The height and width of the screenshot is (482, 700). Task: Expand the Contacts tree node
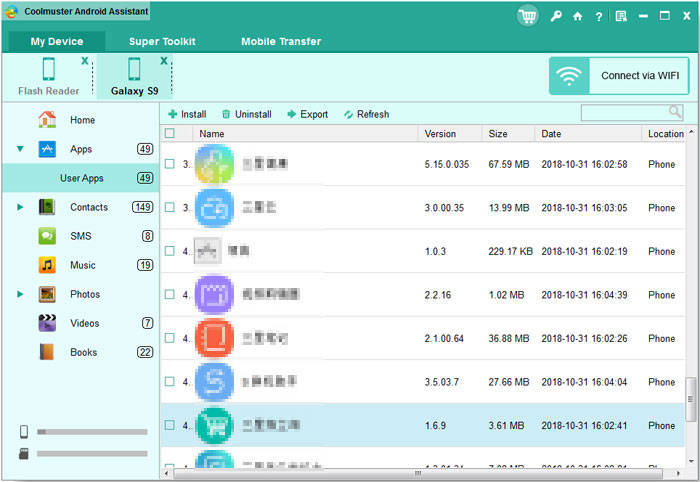20,207
